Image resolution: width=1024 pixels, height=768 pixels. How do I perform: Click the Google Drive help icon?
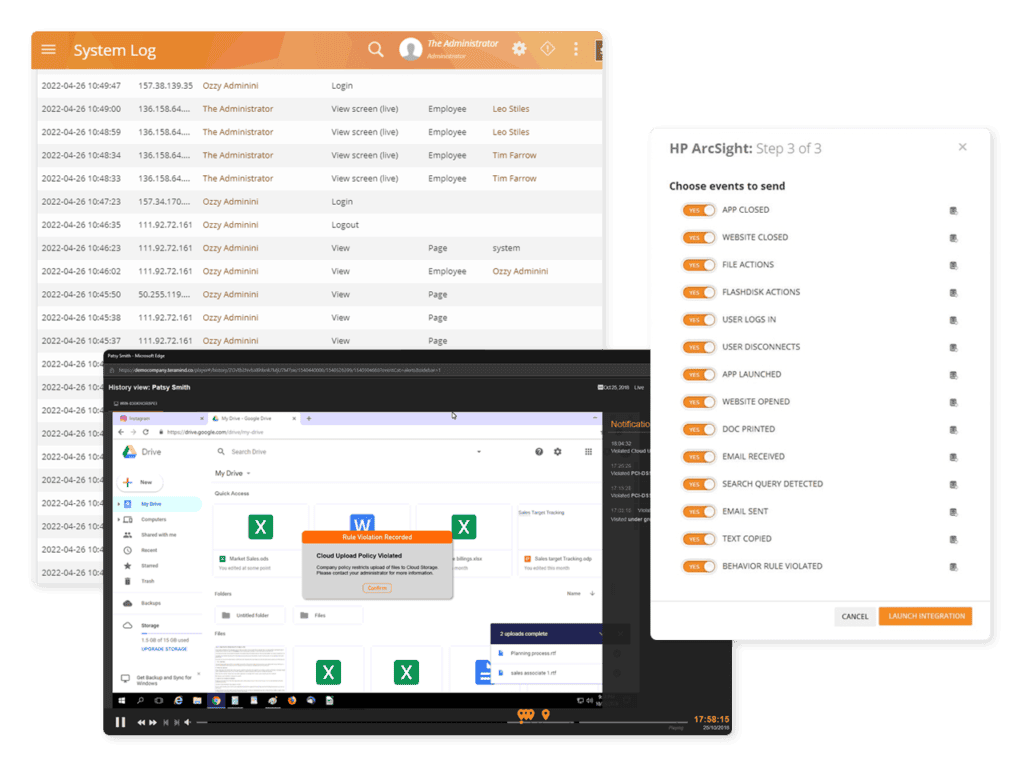pyautogui.click(x=539, y=452)
